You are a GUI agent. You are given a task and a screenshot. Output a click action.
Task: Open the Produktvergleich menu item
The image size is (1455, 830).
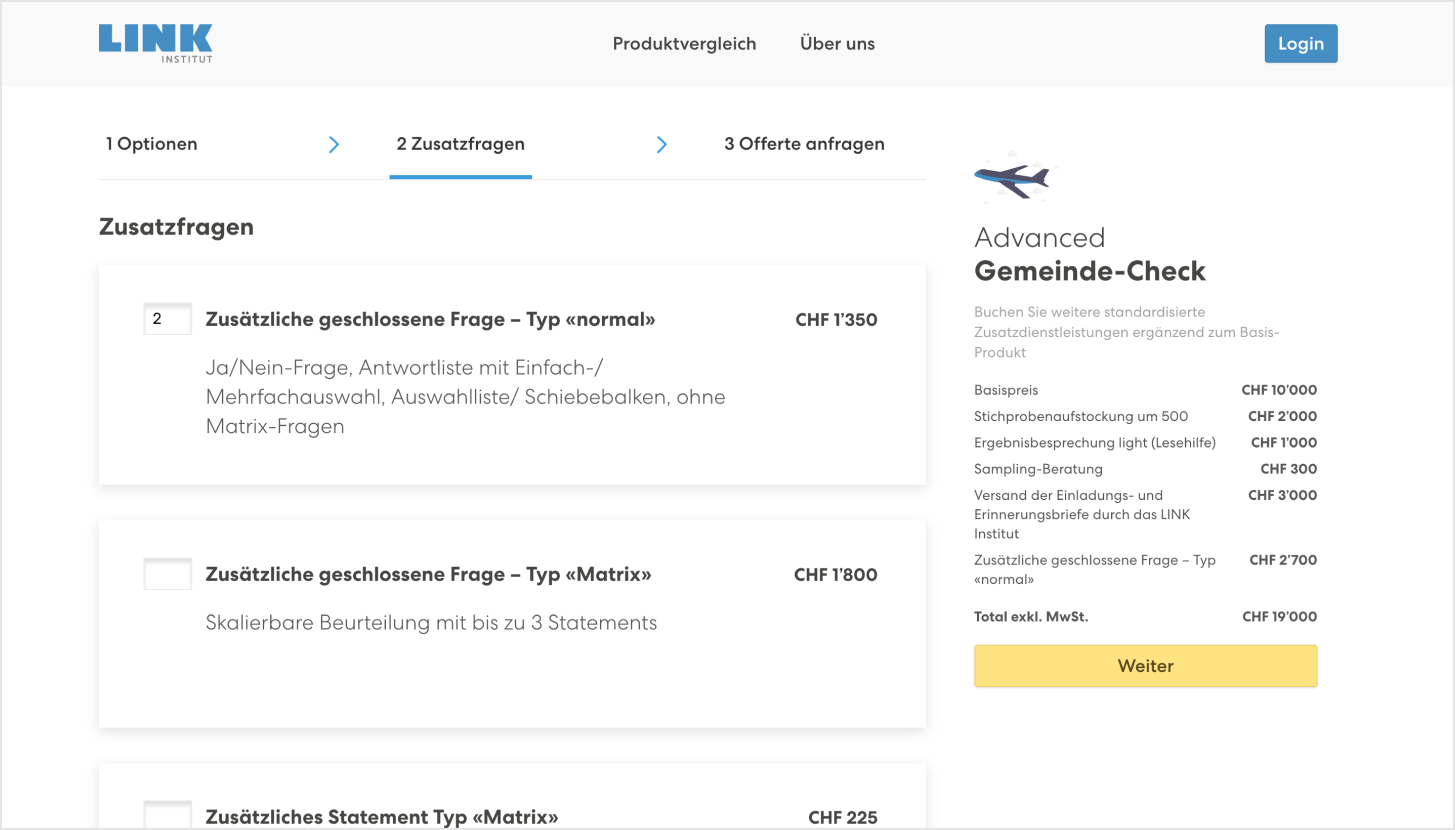coord(685,44)
